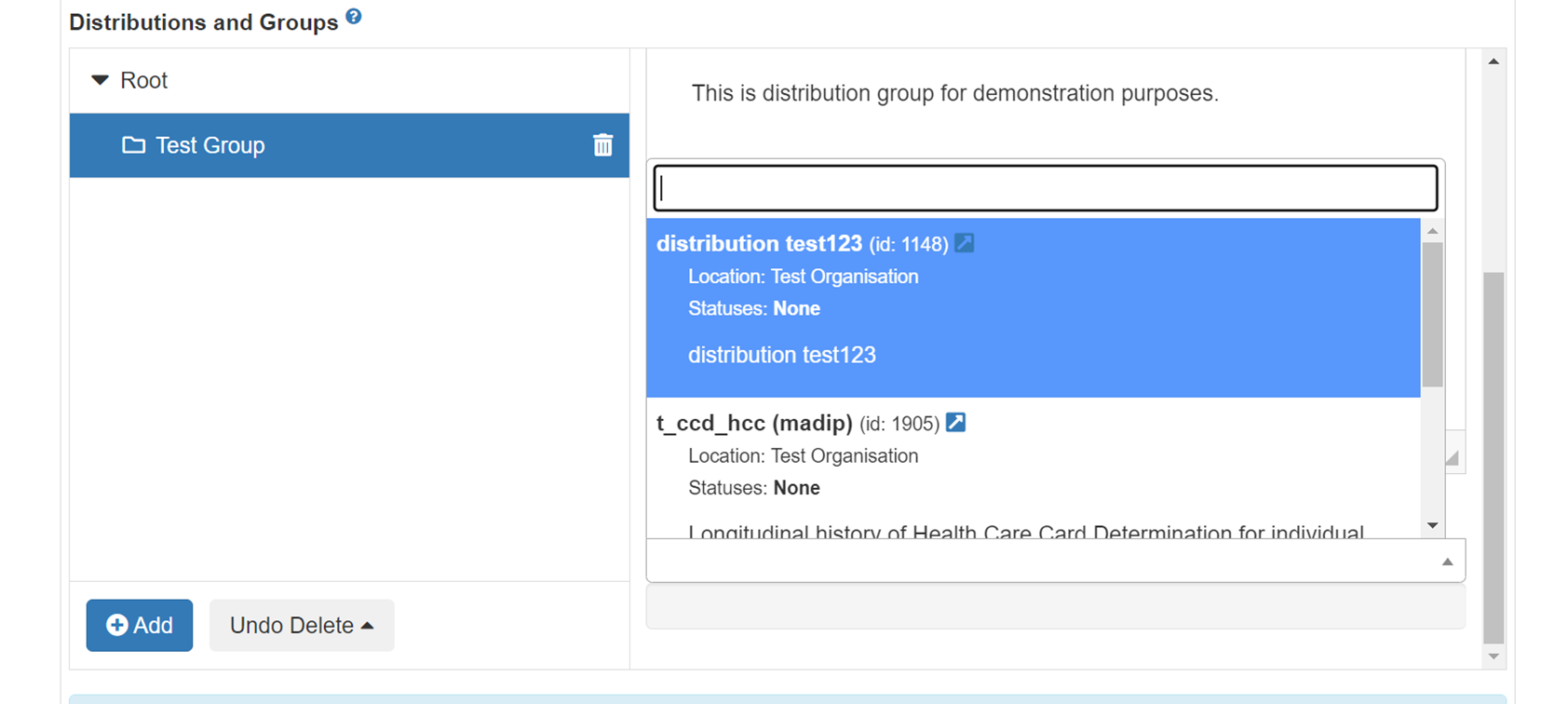This screenshot has height=704, width=1568.
Task: Click the Add button
Action: click(x=140, y=625)
